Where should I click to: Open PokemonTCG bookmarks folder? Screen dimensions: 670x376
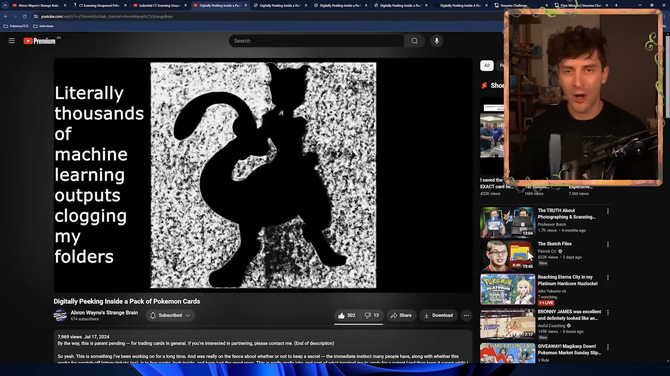coord(16,26)
